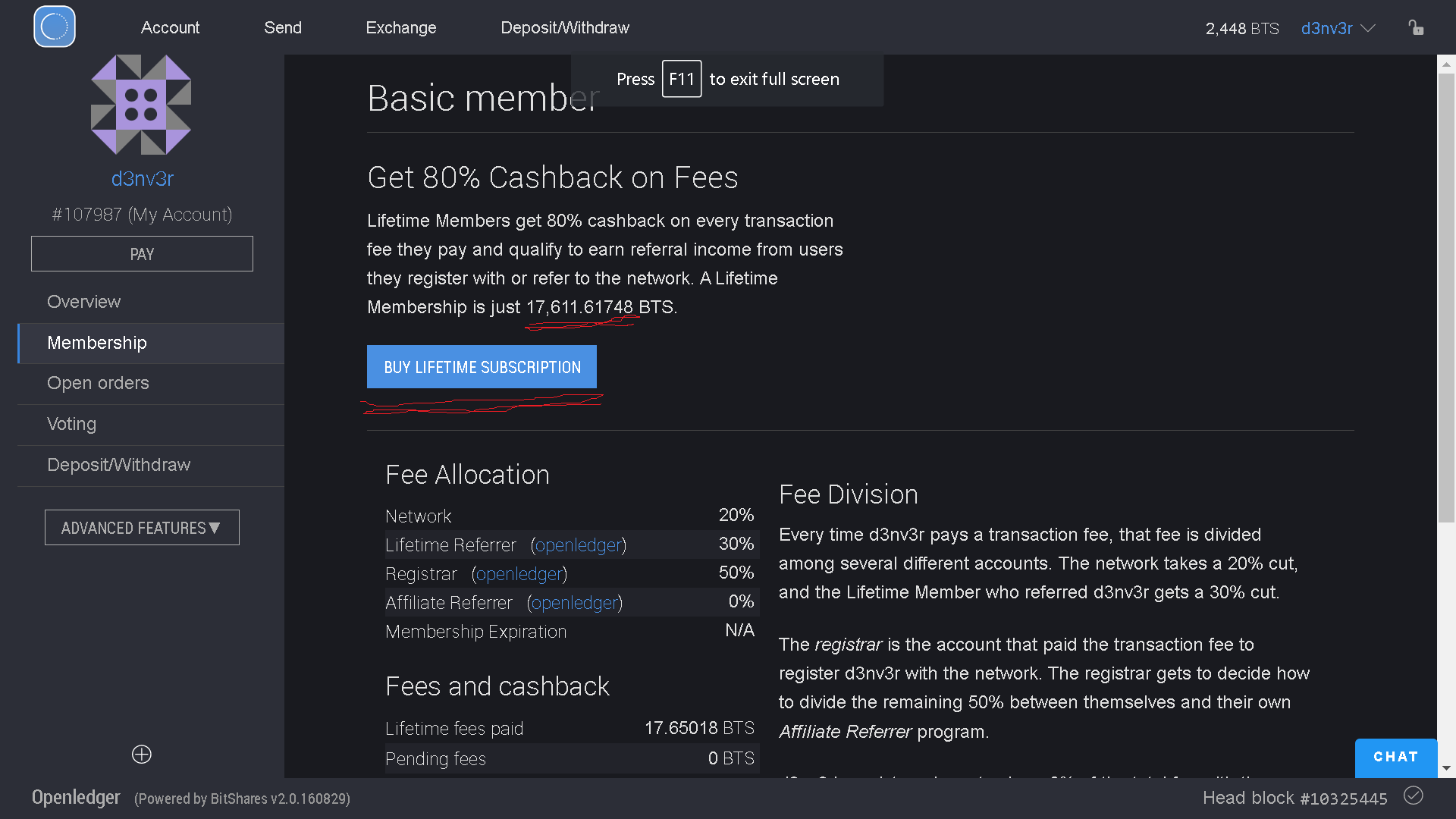
Task: Open the Affiliate Referrer openledger link
Action: click(575, 603)
